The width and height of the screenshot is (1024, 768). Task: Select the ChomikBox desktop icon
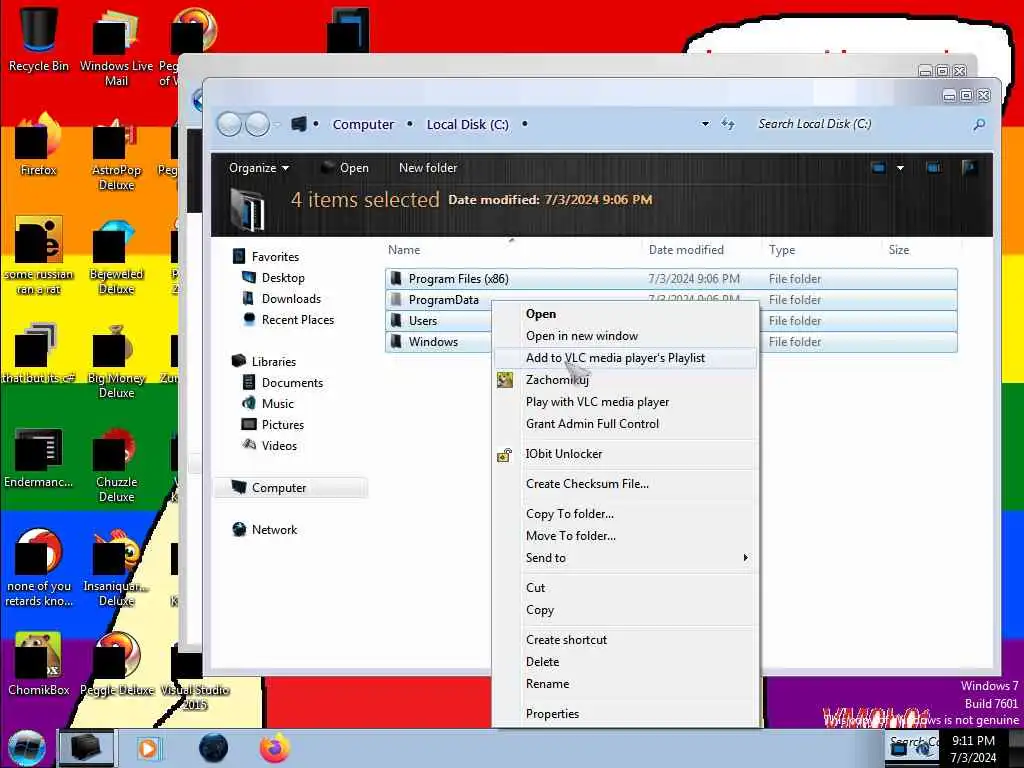[39, 663]
